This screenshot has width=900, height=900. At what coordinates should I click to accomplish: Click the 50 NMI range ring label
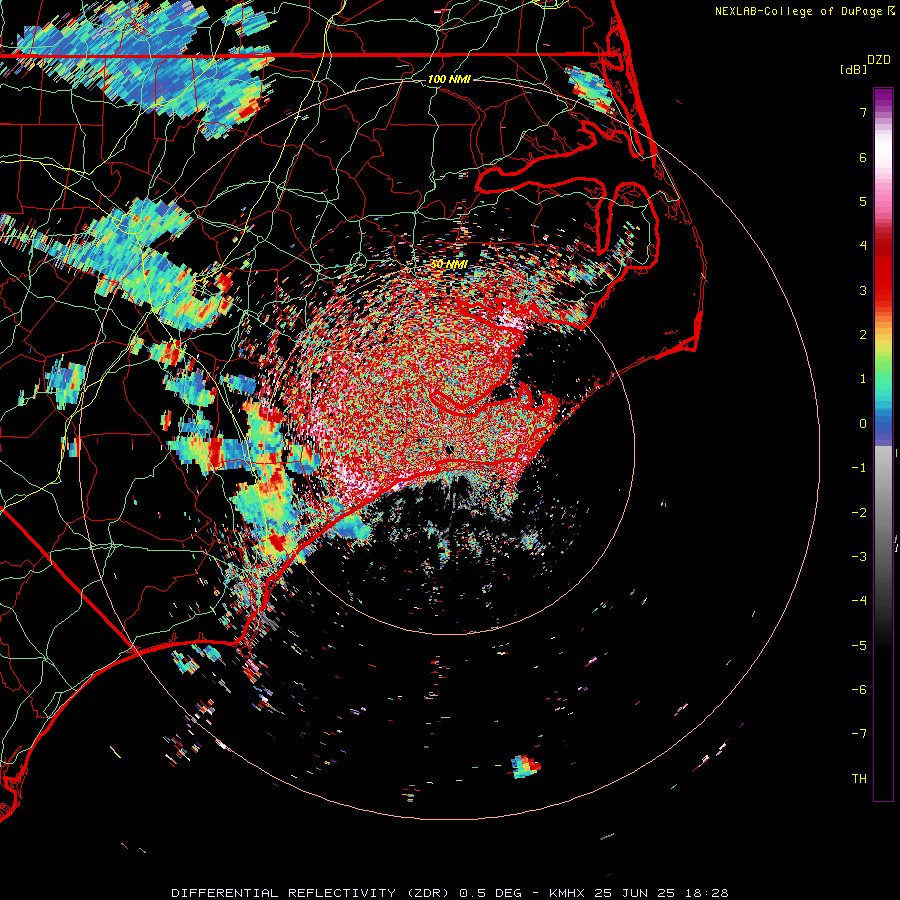tap(449, 264)
